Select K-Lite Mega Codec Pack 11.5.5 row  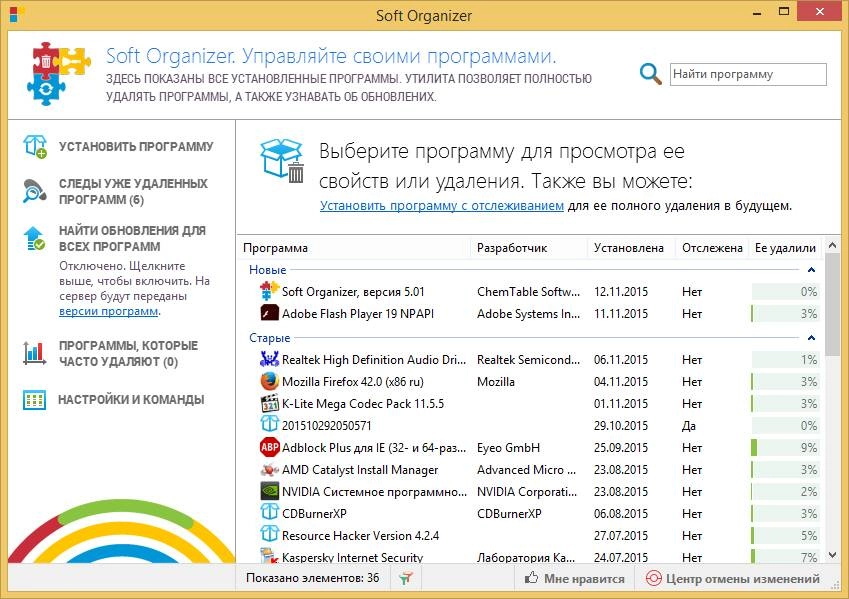(x=530, y=403)
